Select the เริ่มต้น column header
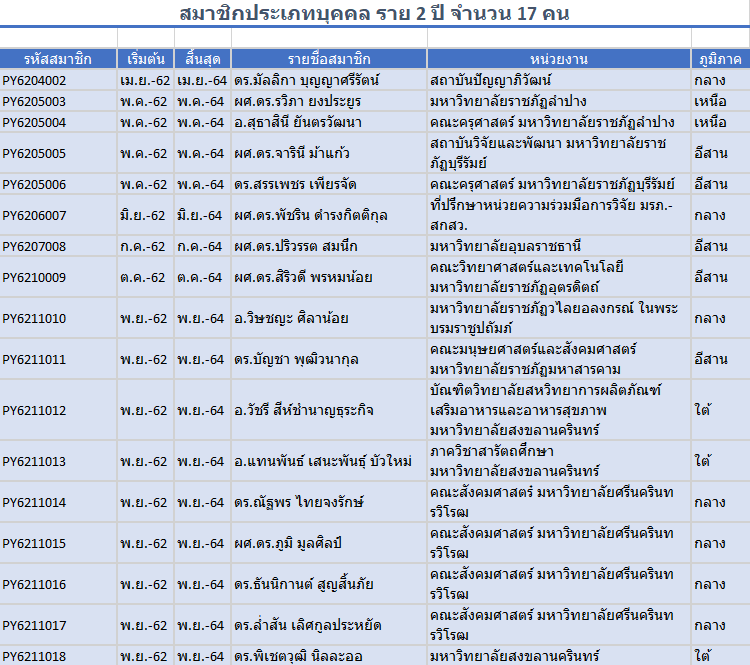The height and width of the screenshot is (665, 750). click(x=145, y=59)
